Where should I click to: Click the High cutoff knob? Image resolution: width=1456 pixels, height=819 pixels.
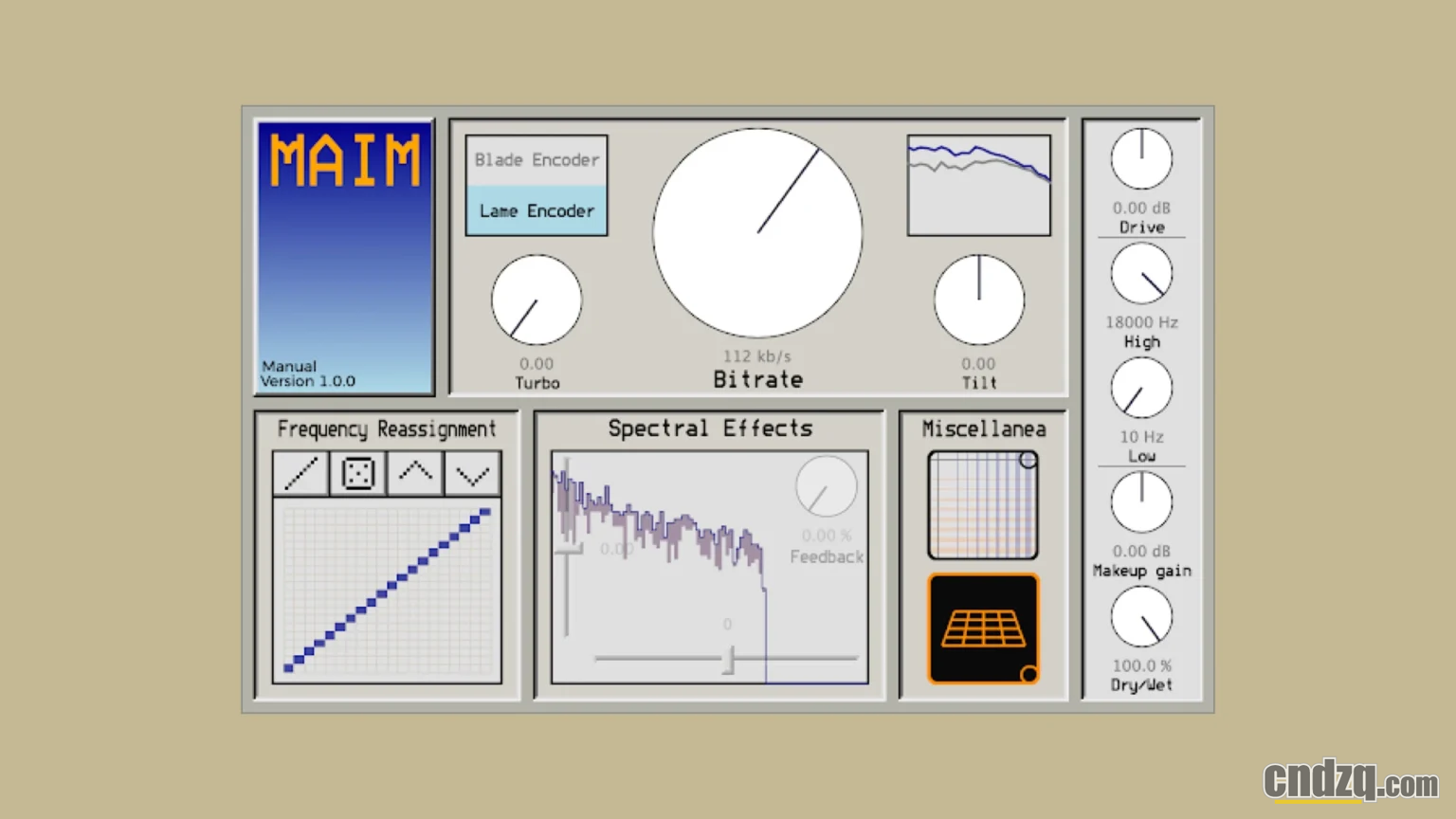pos(1141,273)
